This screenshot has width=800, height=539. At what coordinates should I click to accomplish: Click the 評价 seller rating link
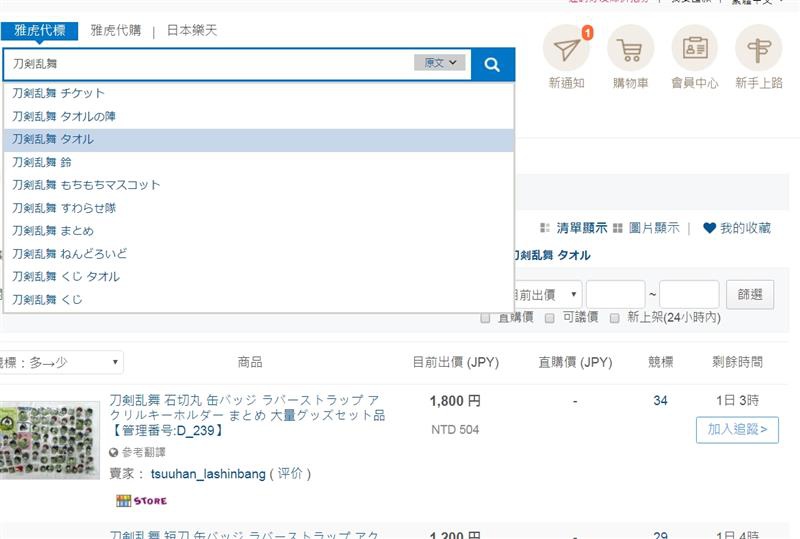click(290, 474)
